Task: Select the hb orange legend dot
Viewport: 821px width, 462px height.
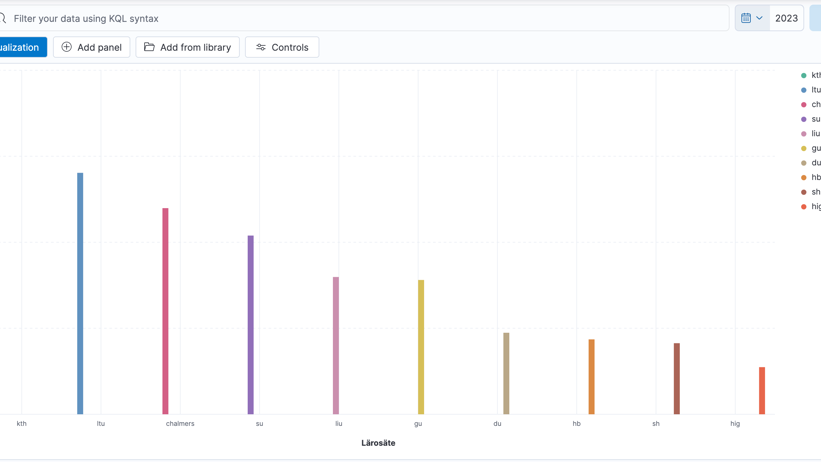Action: (x=804, y=177)
